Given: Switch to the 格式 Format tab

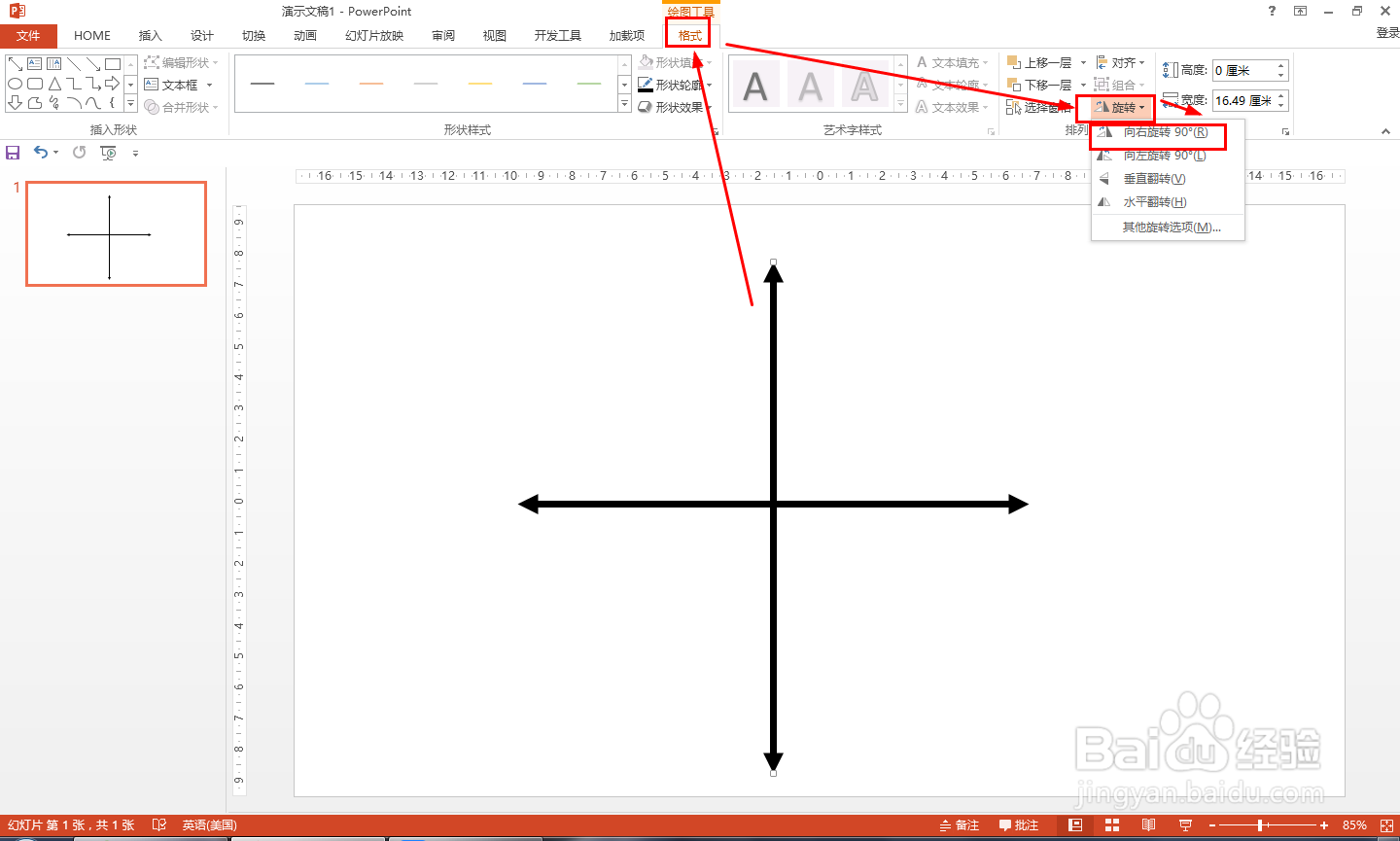Looking at the screenshot, I should coord(690,36).
